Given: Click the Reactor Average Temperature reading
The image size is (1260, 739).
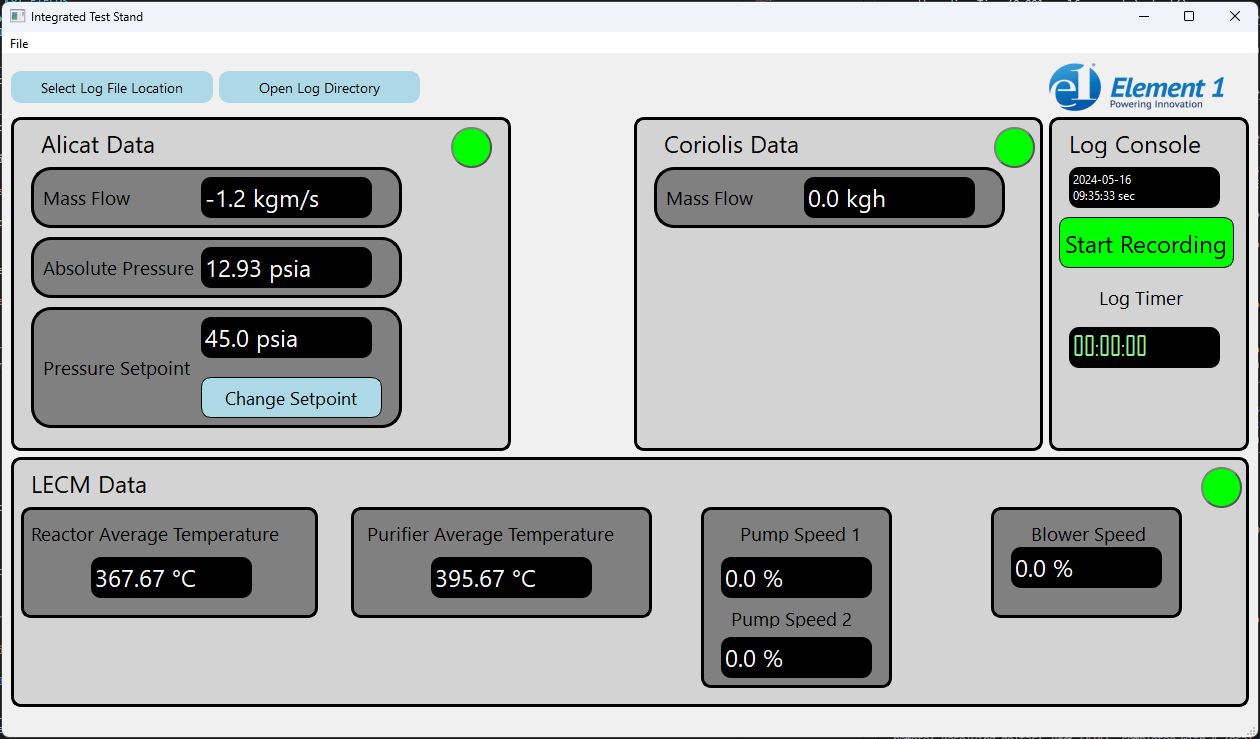Looking at the screenshot, I should click(170, 578).
